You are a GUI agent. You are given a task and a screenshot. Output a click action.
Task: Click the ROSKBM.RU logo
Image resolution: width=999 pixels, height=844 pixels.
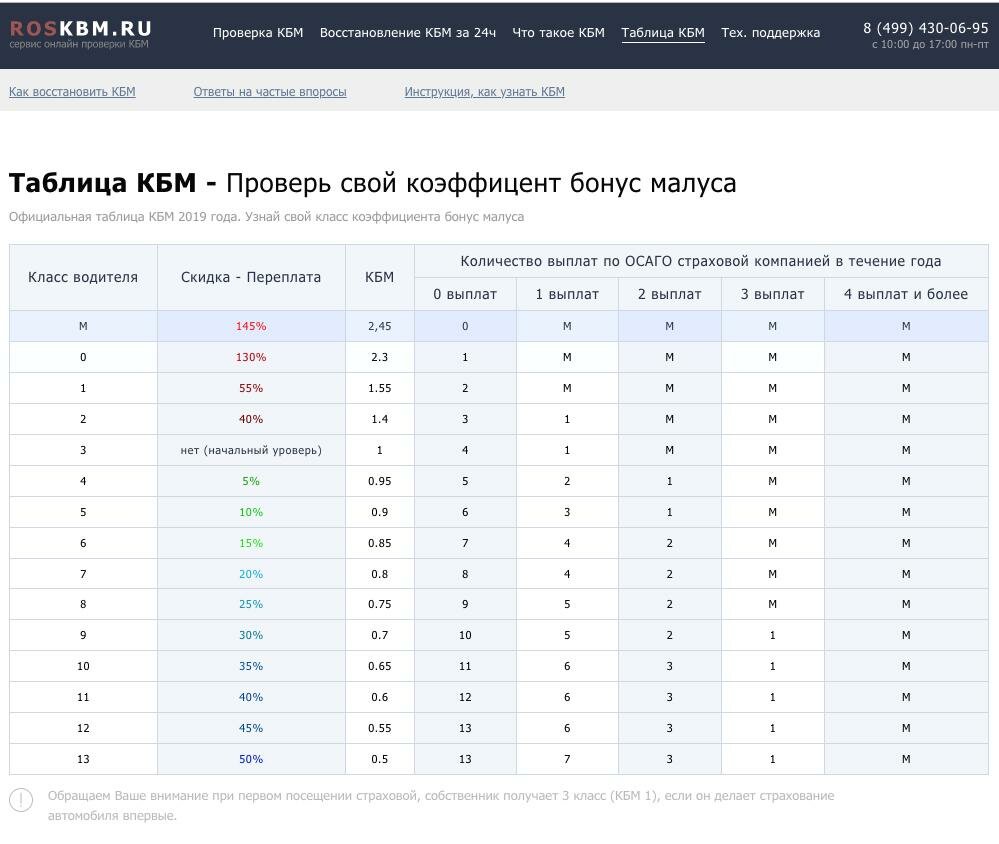[x=80, y=29]
